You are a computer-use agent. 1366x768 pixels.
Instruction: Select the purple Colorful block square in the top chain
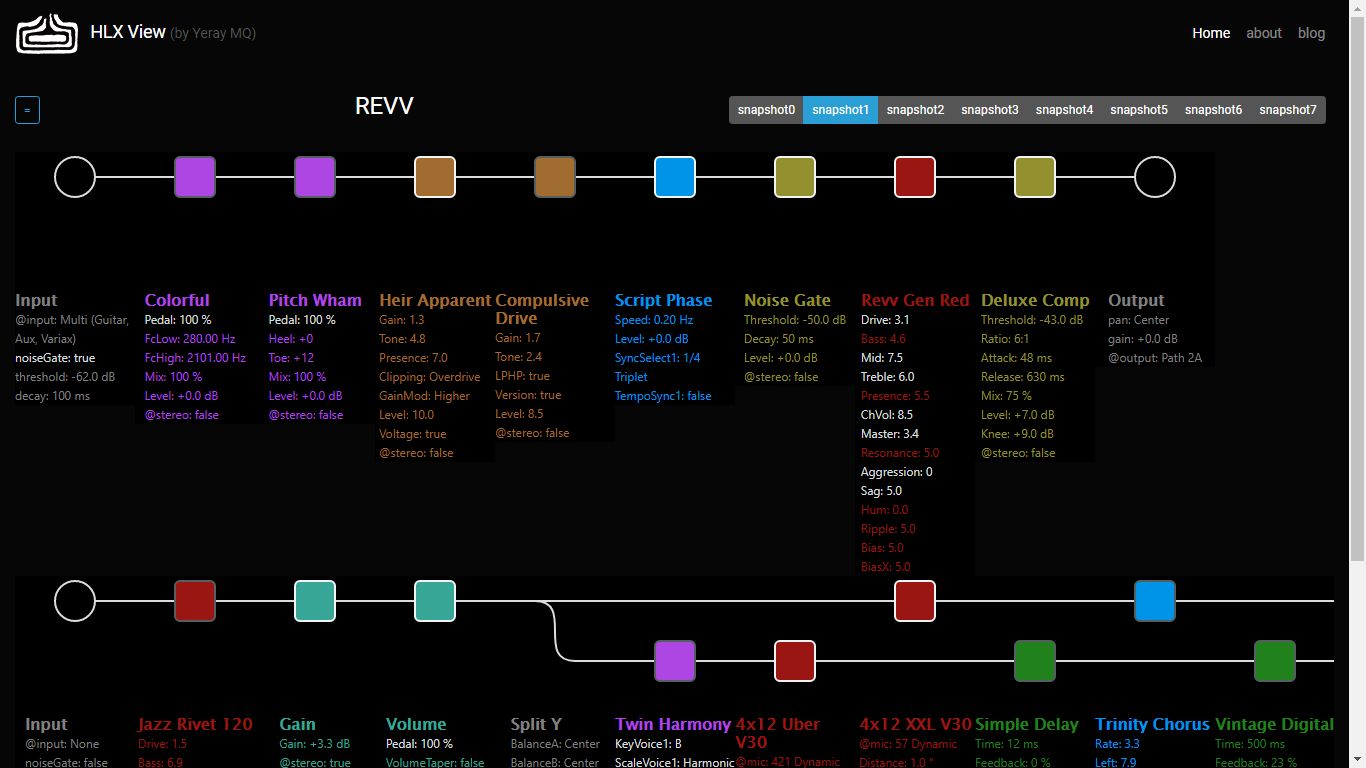(x=195, y=177)
